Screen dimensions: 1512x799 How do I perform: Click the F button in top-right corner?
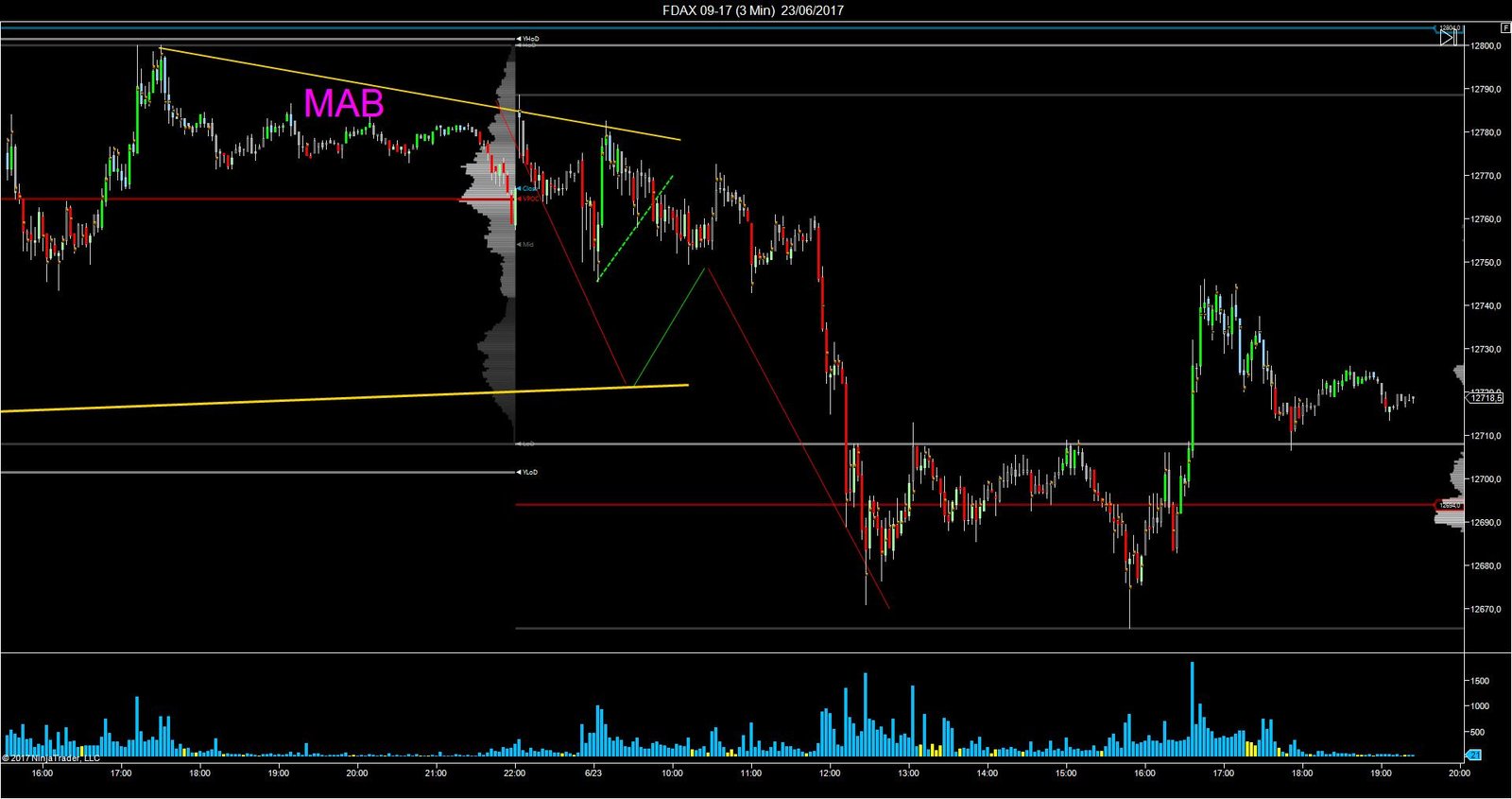(1505, 28)
